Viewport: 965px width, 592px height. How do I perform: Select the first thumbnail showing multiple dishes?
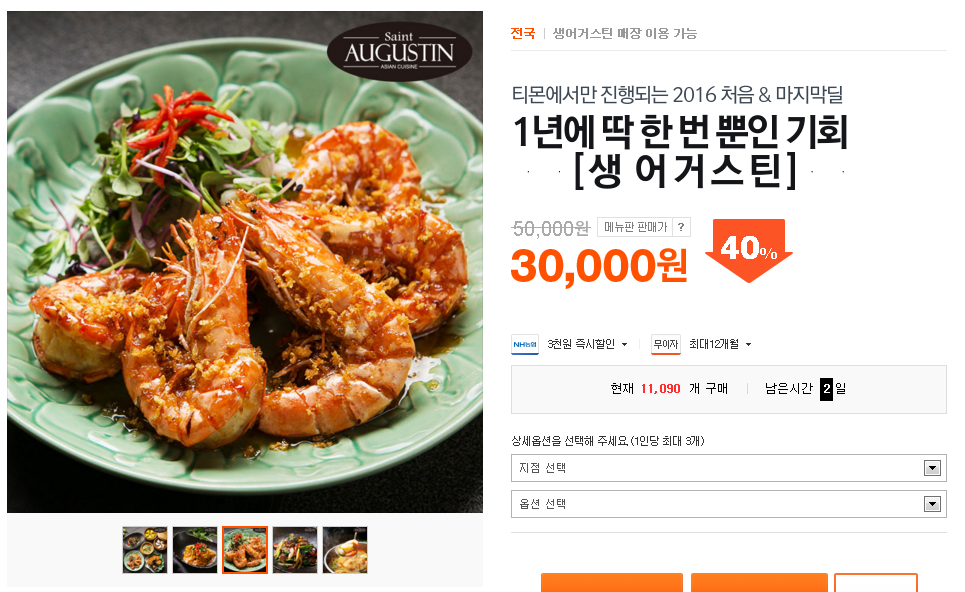click(x=145, y=550)
